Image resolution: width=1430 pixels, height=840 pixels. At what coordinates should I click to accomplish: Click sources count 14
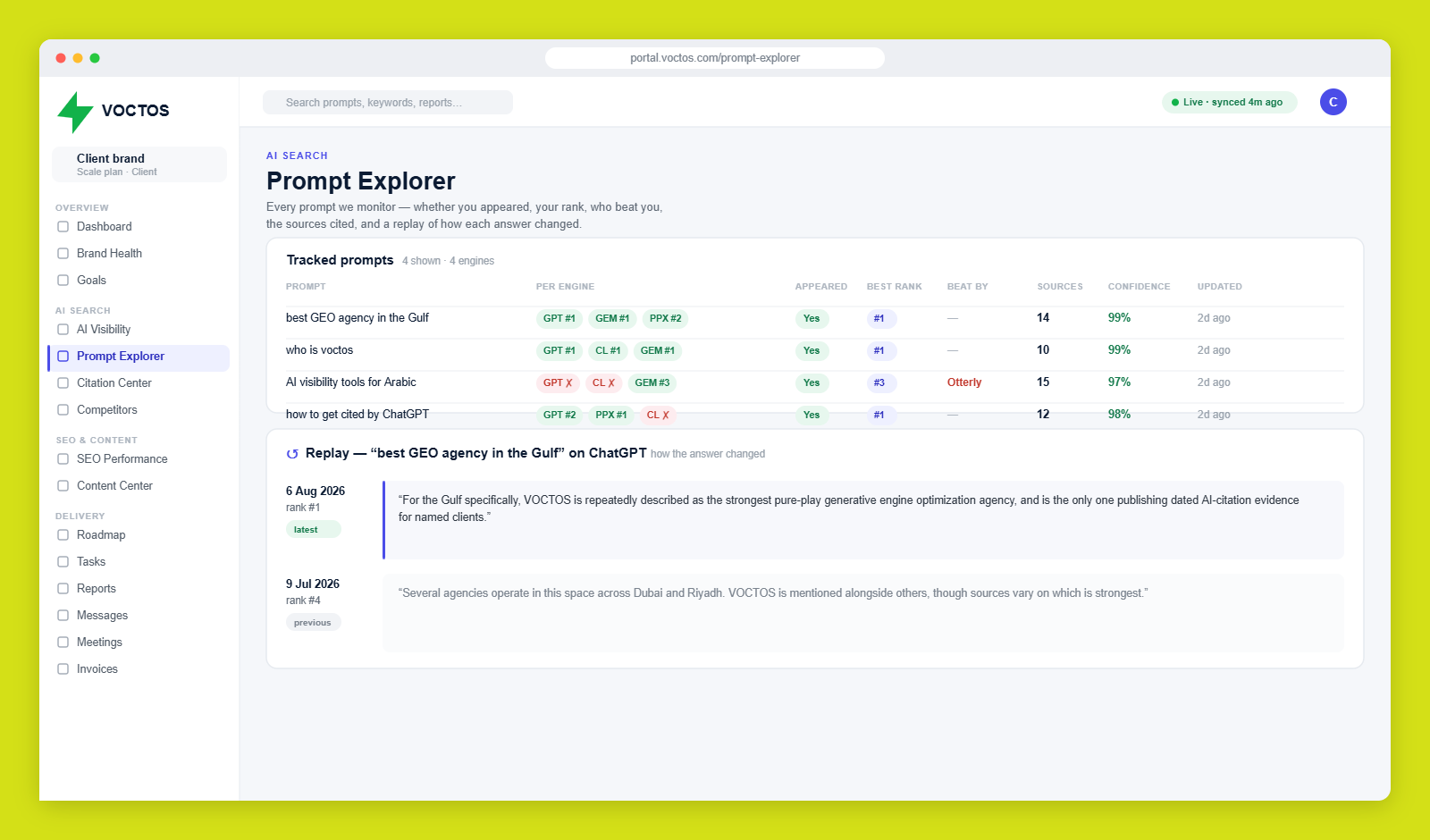pyautogui.click(x=1043, y=318)
